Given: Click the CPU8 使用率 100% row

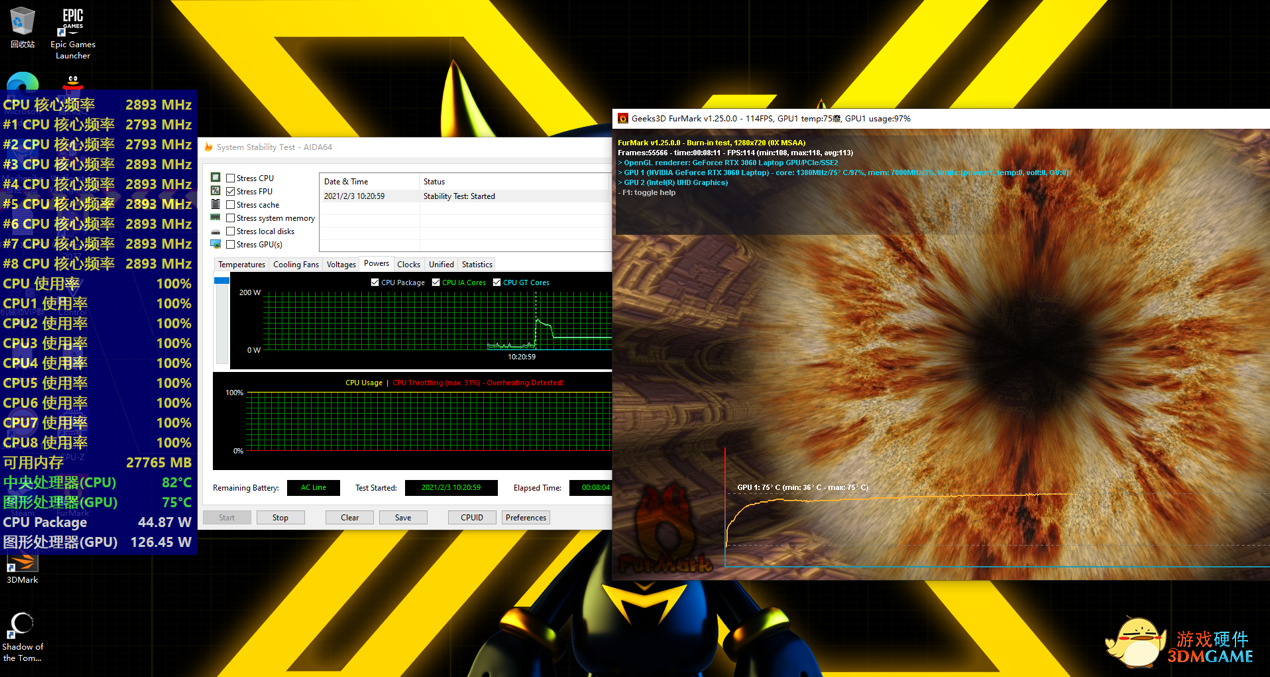Looking at the screenshot, I should point(97,443).
